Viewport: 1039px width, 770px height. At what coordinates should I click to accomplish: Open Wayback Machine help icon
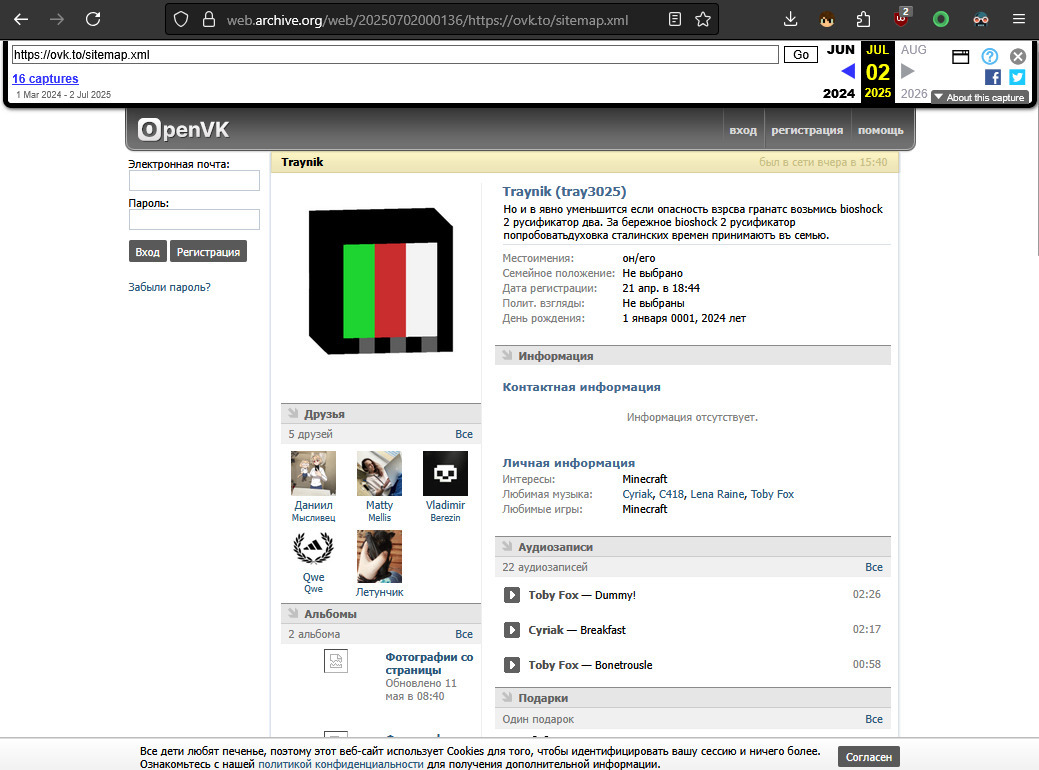point(989,56)
